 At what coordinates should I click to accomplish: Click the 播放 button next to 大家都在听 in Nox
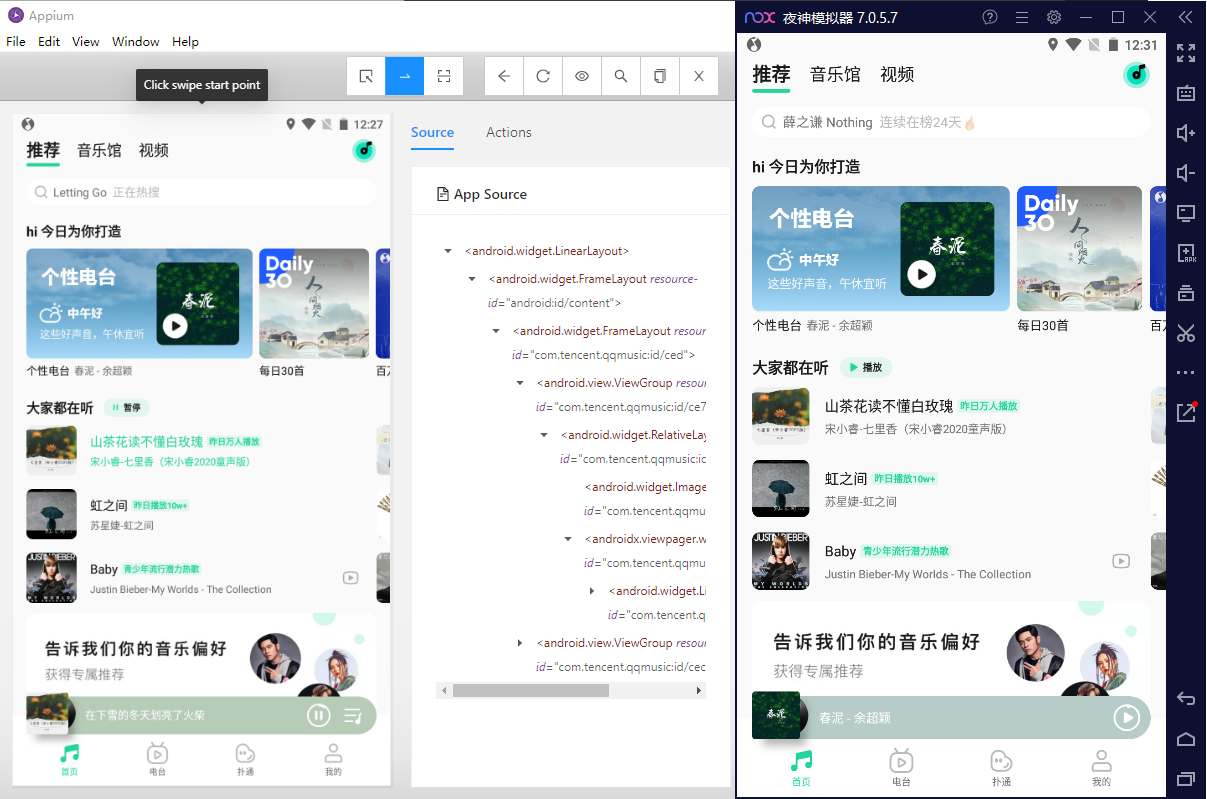click(866, 367)
